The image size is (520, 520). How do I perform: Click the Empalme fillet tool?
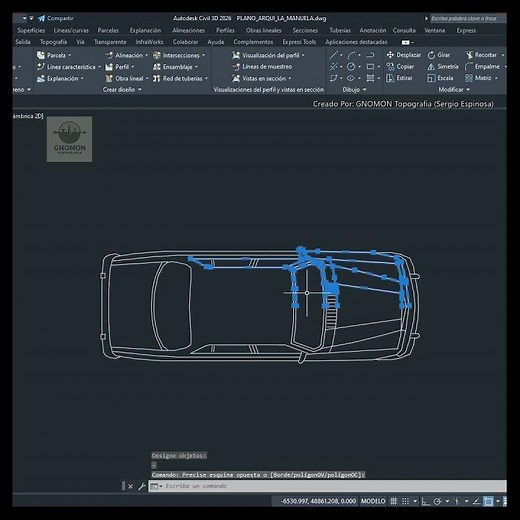coord(482,67)
